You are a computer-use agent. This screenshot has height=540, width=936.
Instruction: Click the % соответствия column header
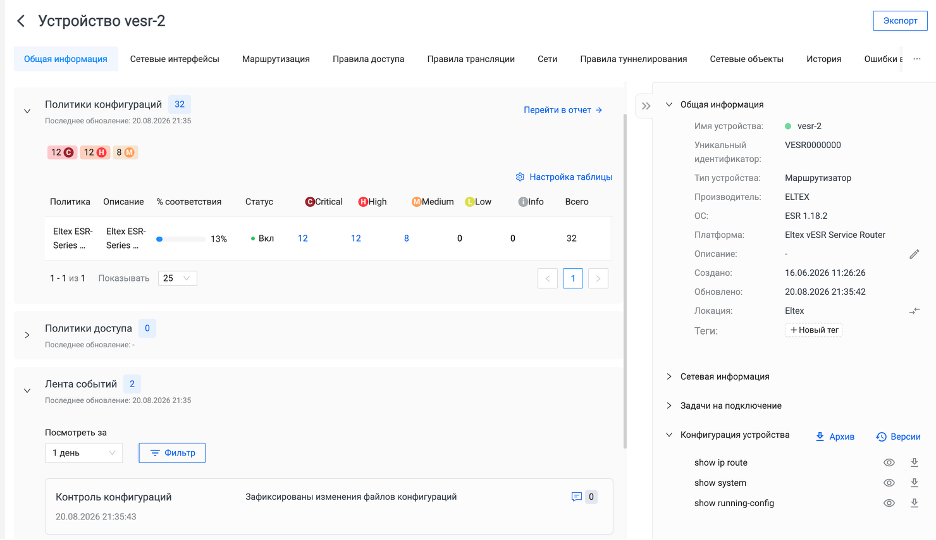[x=189, y=202]
